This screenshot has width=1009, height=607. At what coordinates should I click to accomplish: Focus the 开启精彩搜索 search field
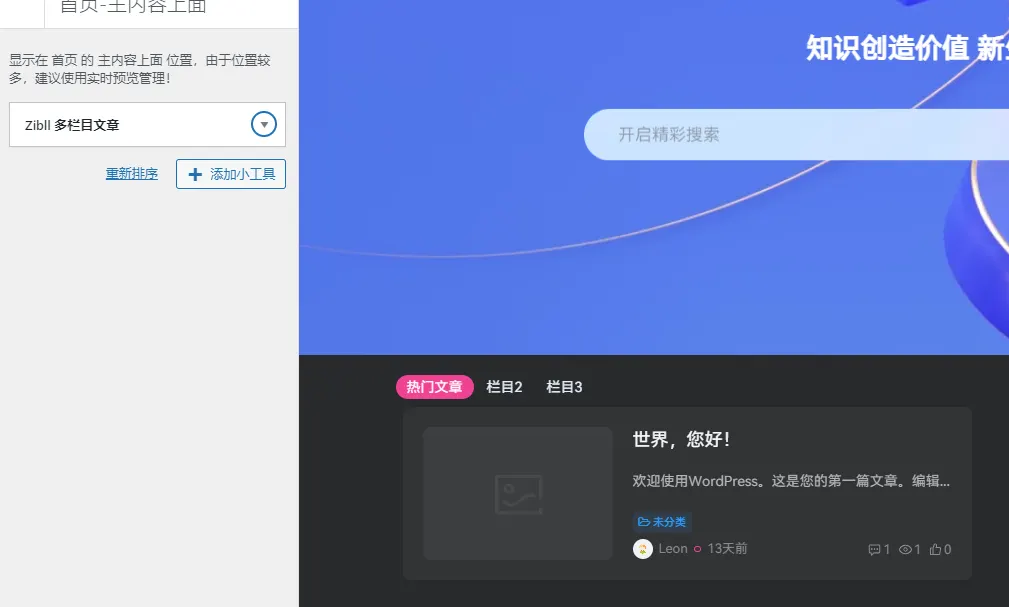coord(796,135)
